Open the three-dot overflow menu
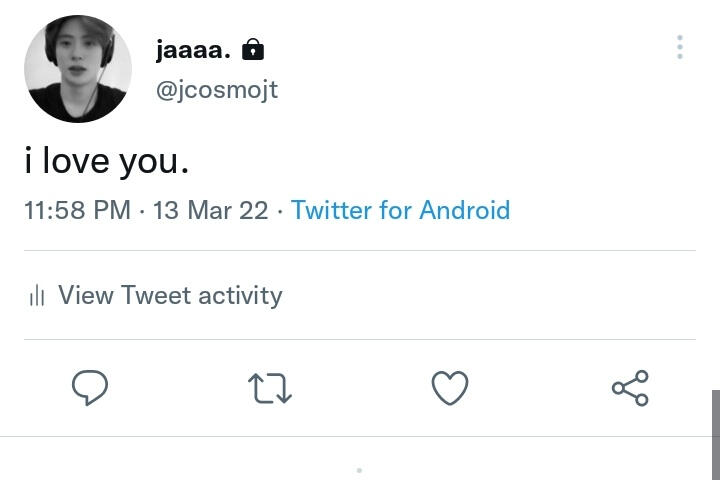The height and width of the screenshot is (480, 720). pyautogui.click(x=680, y=47)
